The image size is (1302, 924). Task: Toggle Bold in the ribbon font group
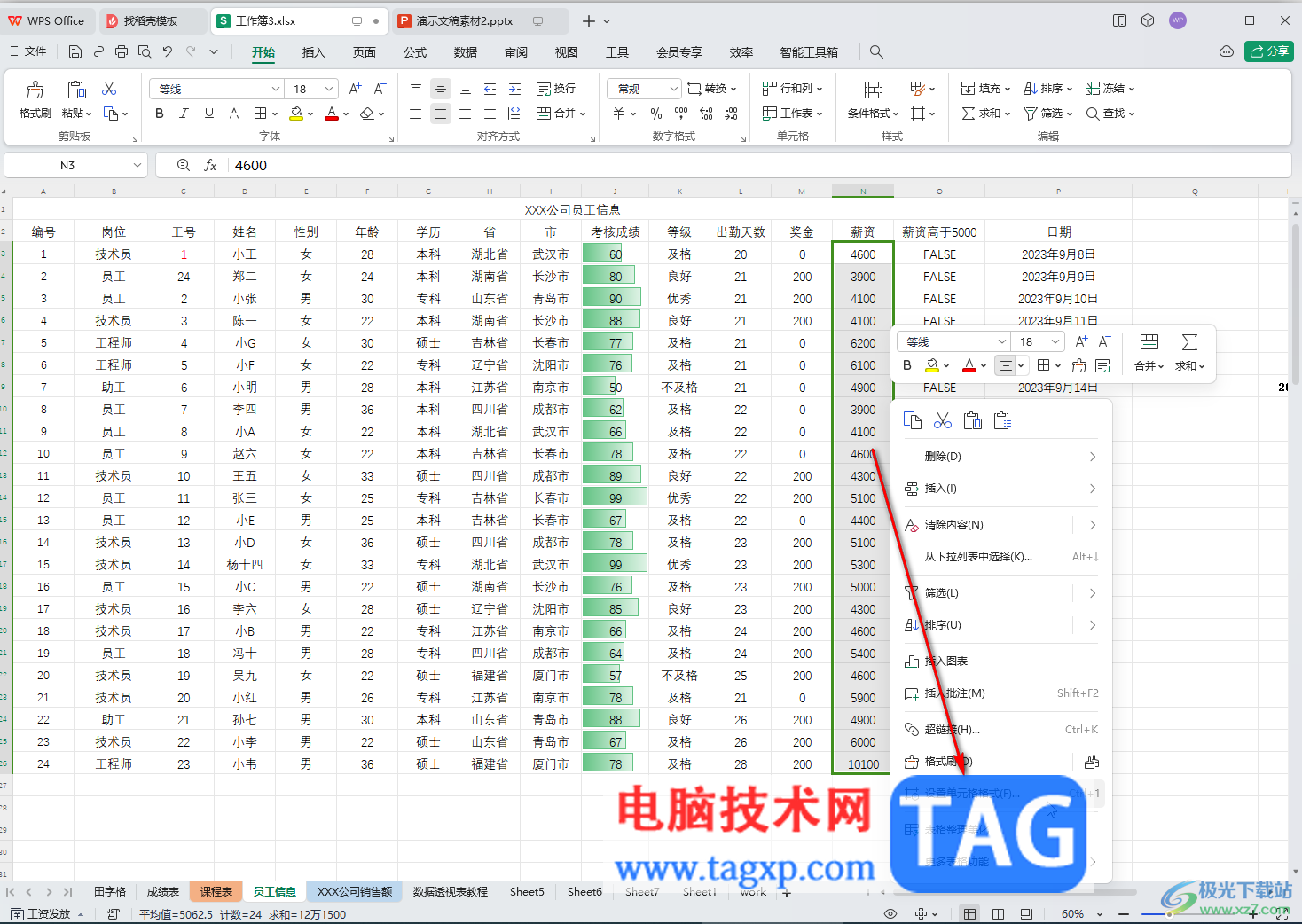tap(160, 114)
